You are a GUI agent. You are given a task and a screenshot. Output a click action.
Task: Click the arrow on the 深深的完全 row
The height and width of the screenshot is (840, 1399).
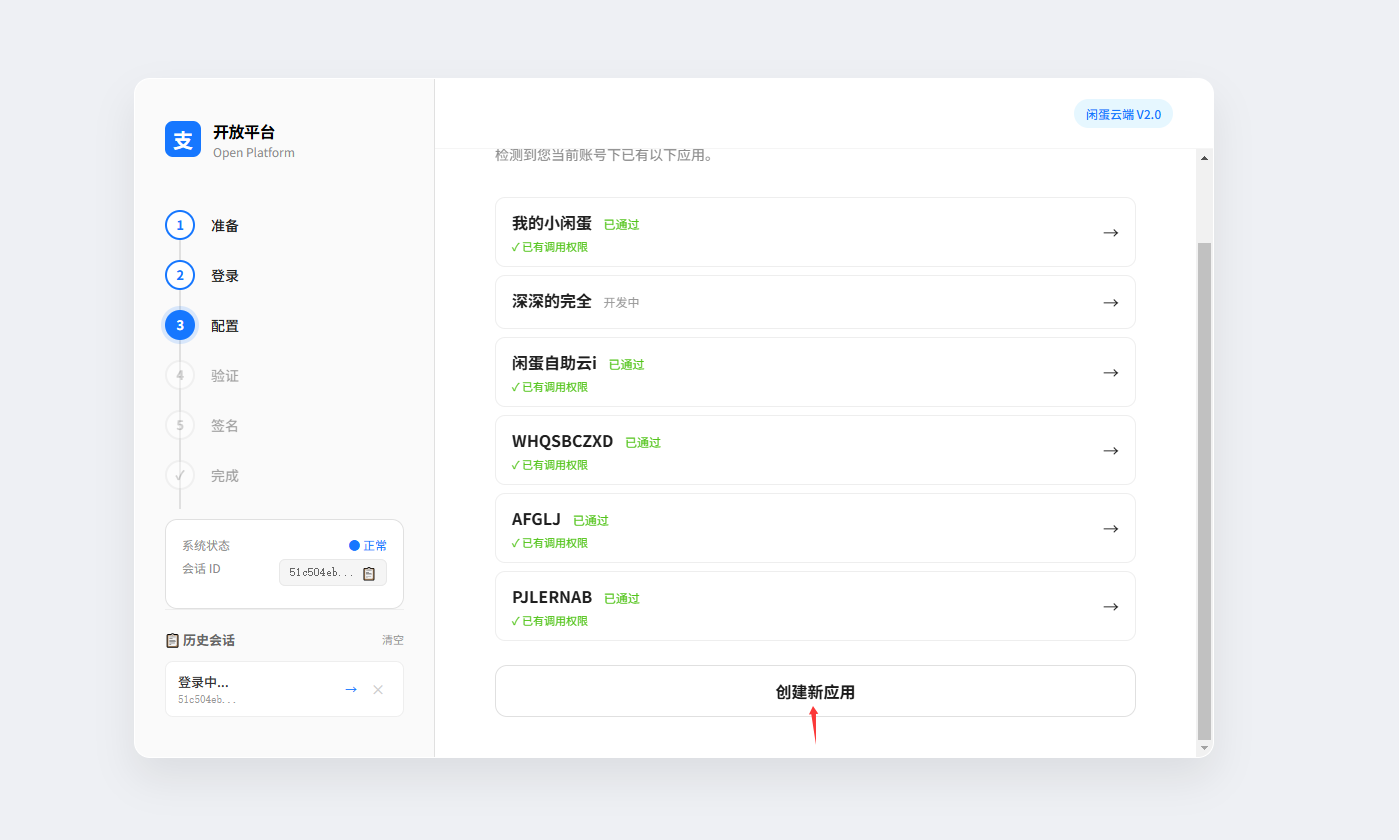pos(1110,302)
